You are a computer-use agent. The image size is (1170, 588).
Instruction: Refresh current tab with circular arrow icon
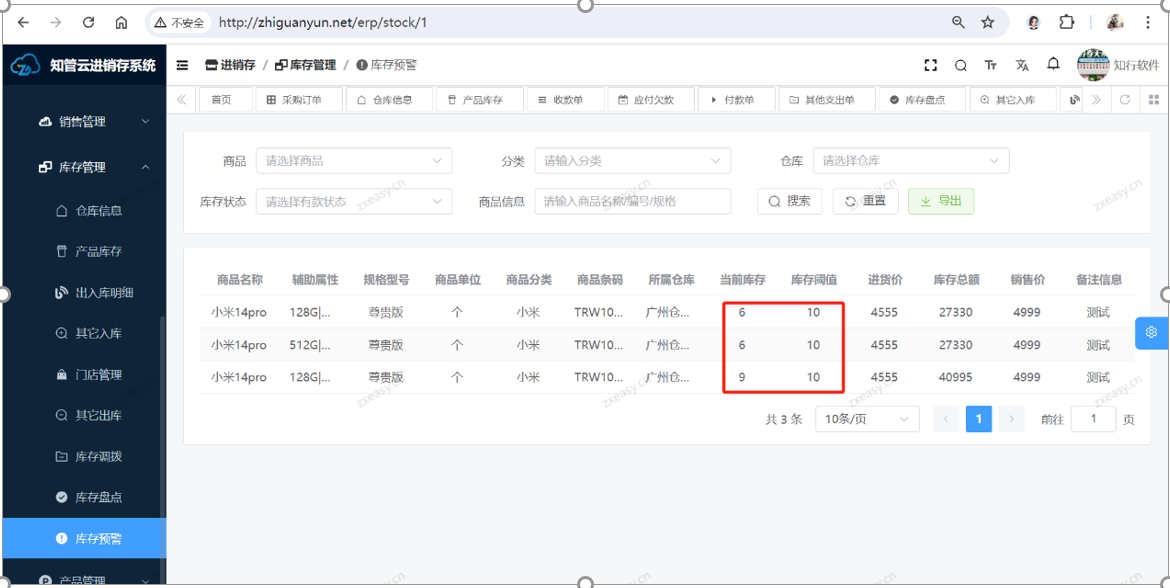point(1124,99)
